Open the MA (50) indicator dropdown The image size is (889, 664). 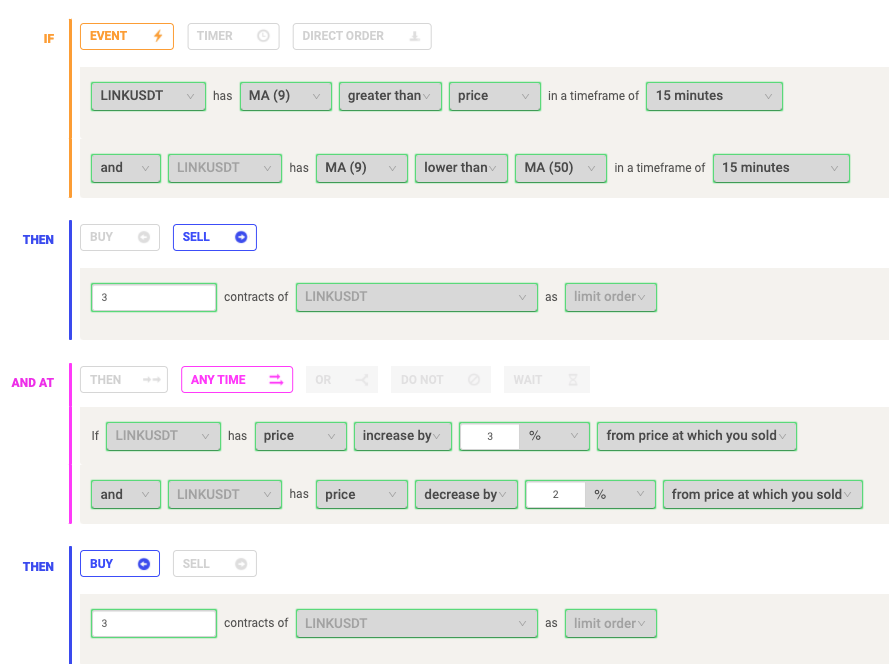click(x=561, y=168)
